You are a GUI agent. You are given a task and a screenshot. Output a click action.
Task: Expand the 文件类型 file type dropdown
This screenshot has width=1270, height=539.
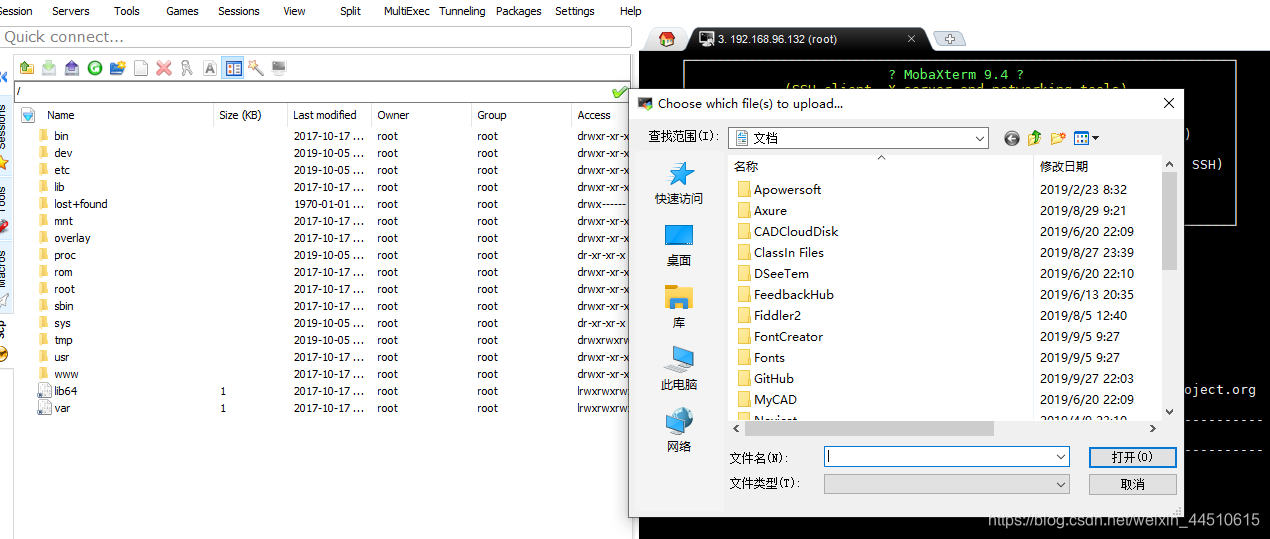(x=1061, y=484)
